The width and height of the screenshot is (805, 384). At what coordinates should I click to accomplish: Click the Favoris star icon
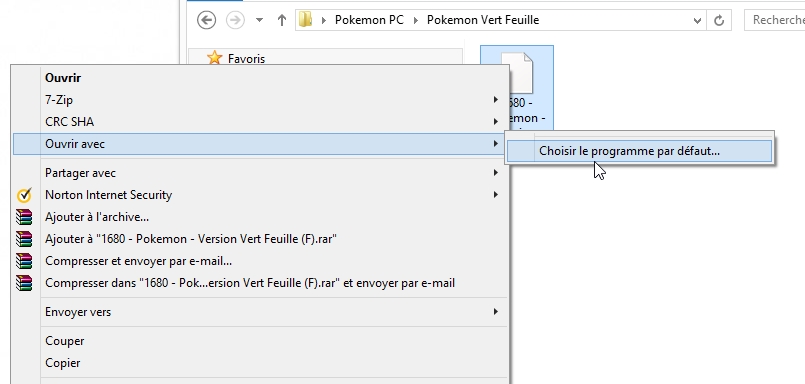click(x=215, y=58)
